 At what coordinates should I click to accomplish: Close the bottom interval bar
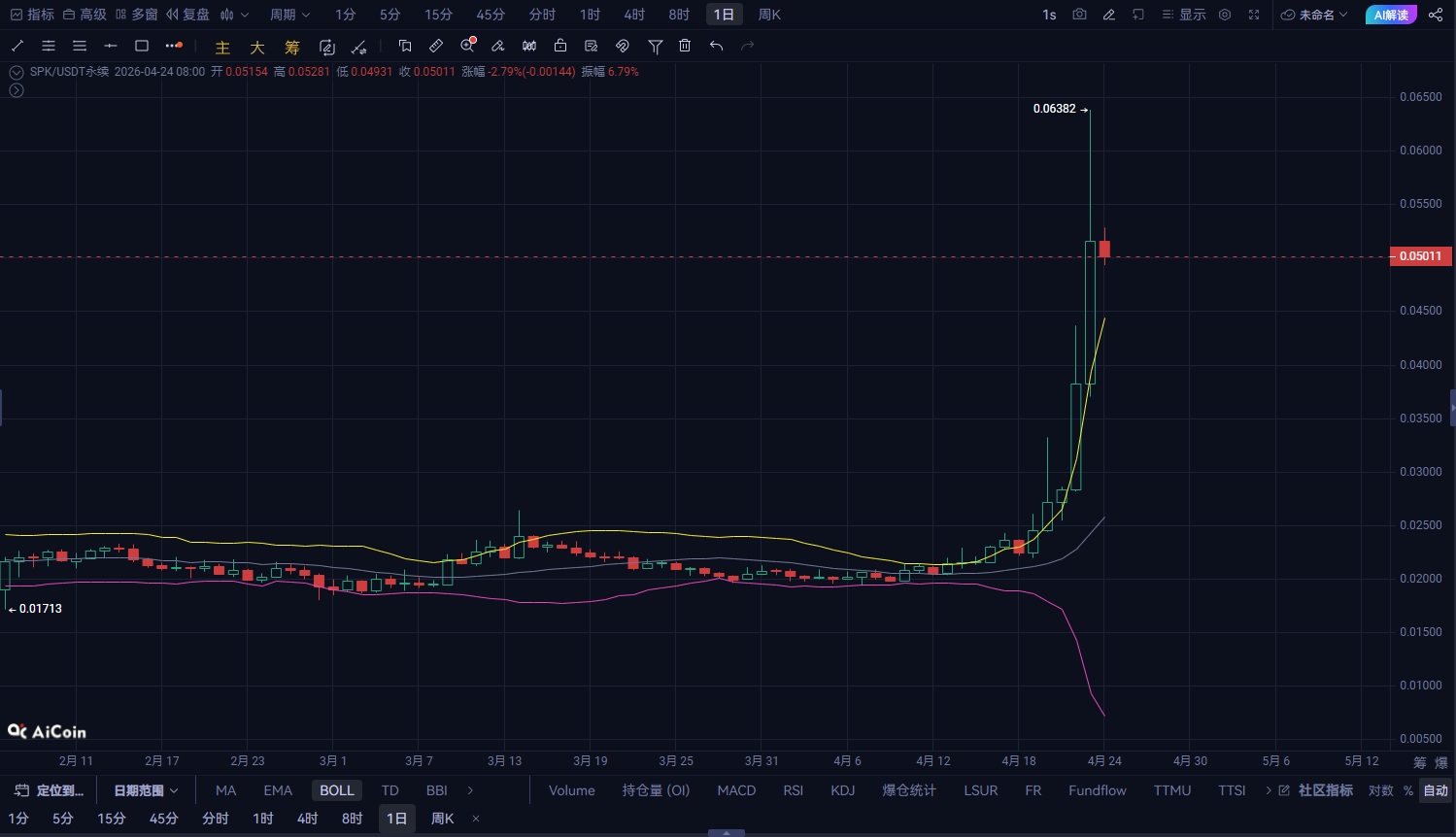tap(476, 819)
